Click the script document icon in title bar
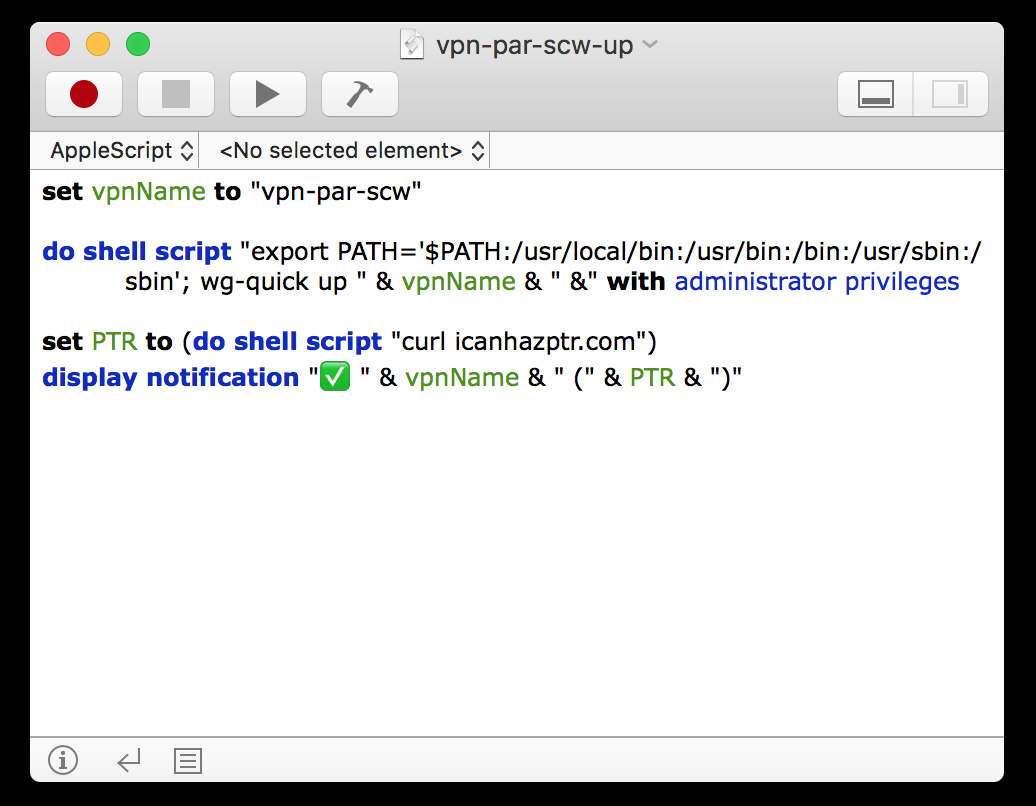Image resolution: width=1036 pixels, height=806 pixels. (412, 45)
